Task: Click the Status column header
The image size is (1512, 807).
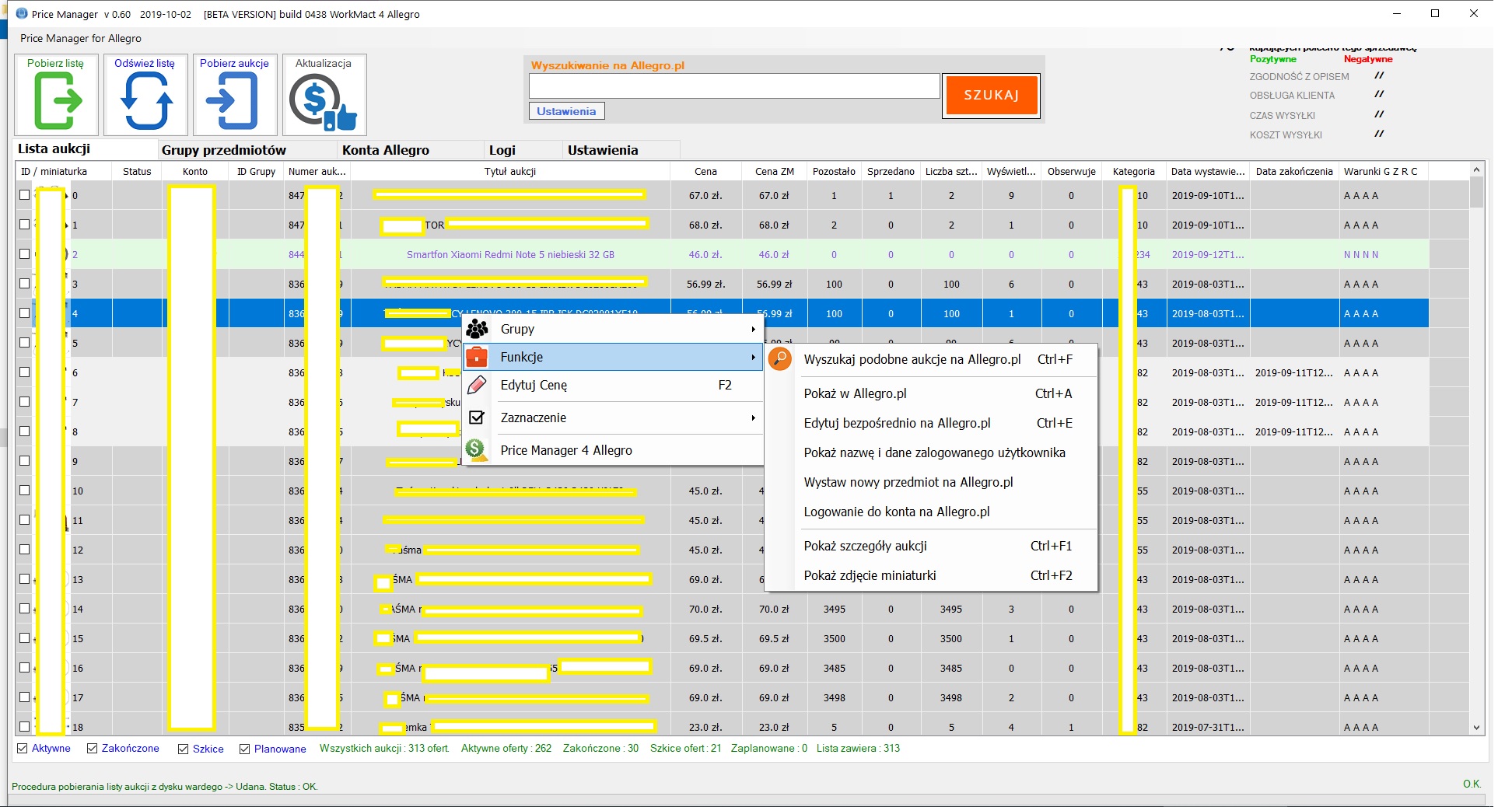Action: tap(137, 171)
